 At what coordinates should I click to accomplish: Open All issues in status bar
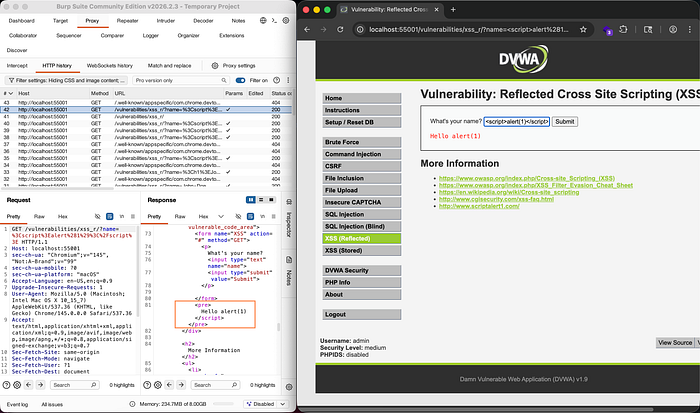(x=52, y=405)
